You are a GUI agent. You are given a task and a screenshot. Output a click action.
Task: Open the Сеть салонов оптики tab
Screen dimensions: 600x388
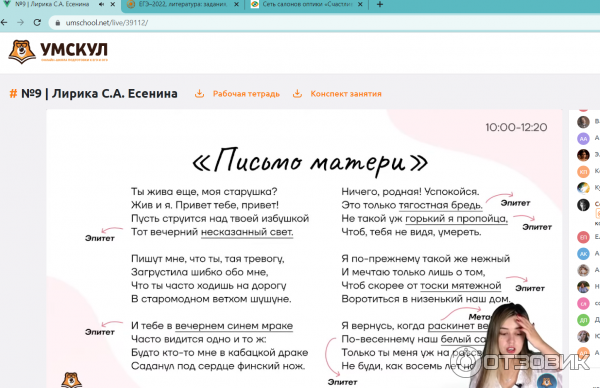(307, 5)
